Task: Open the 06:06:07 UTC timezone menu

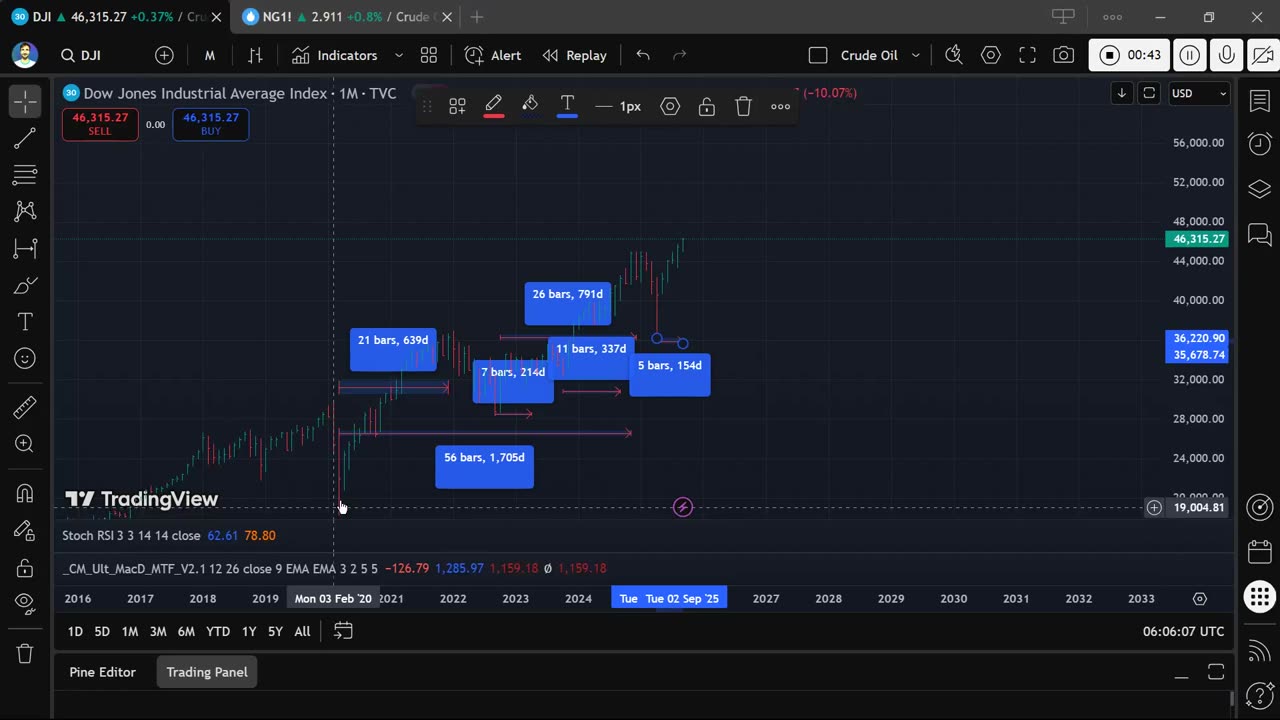Action: [1183, 631]
